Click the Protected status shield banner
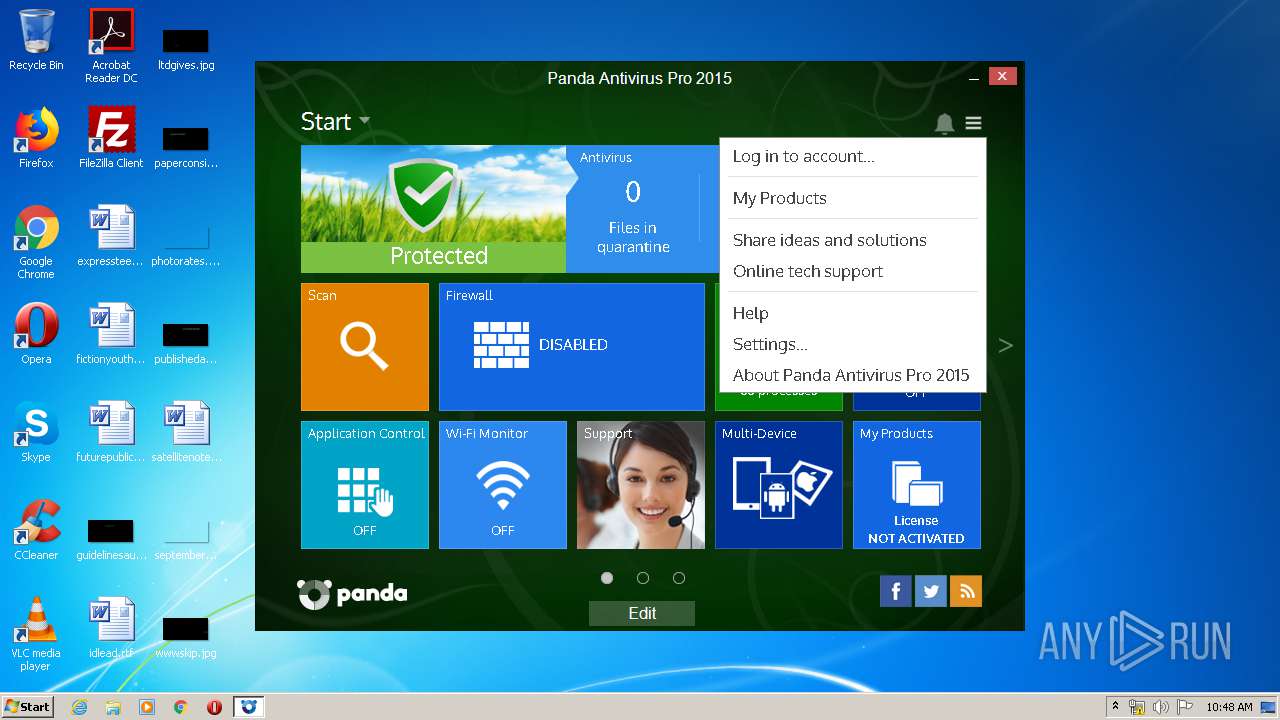 (x=433, y=209)
